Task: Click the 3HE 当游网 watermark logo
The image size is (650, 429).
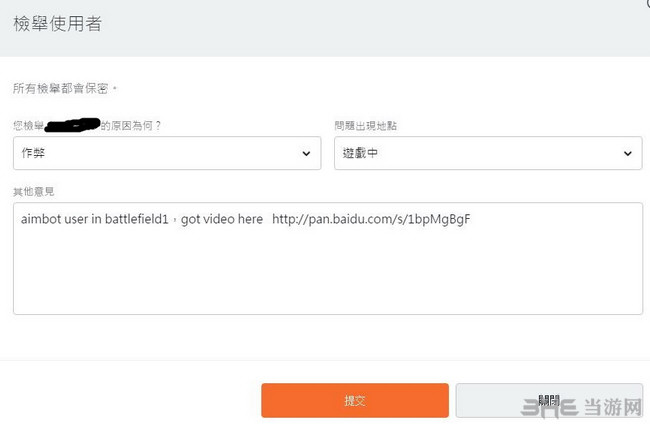Action: [592, 409]
